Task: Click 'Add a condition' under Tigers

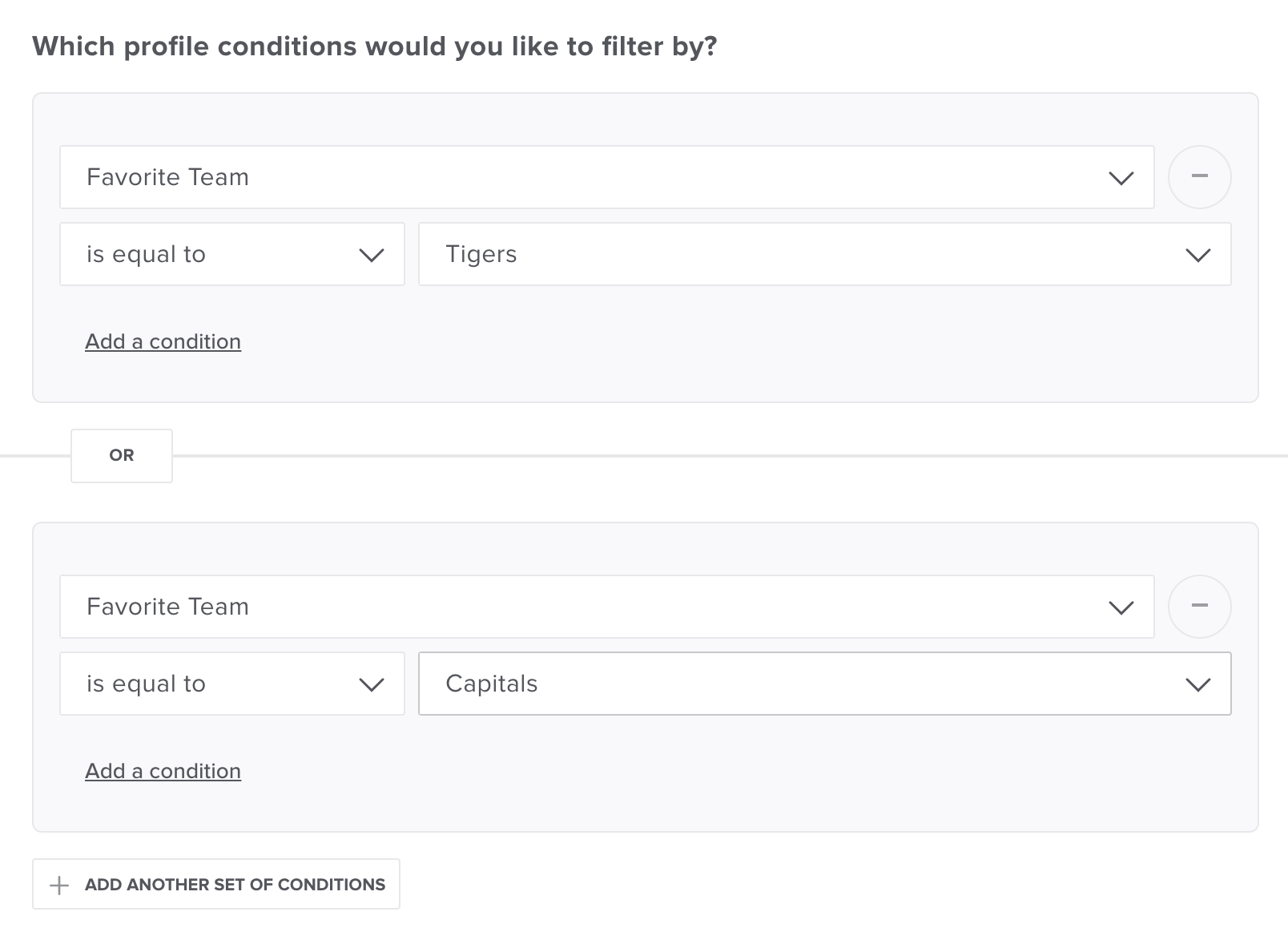Action: coord(163,341)
